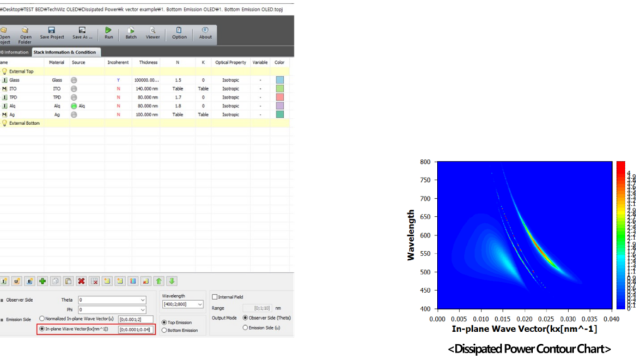Open a folder with Open Folder

tap(25, 36)
